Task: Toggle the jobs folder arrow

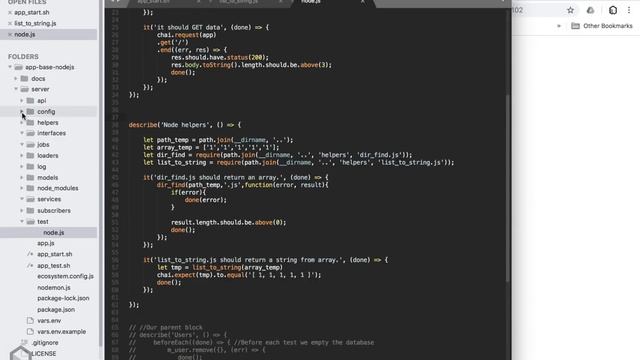Action: [x=22, y=144]
